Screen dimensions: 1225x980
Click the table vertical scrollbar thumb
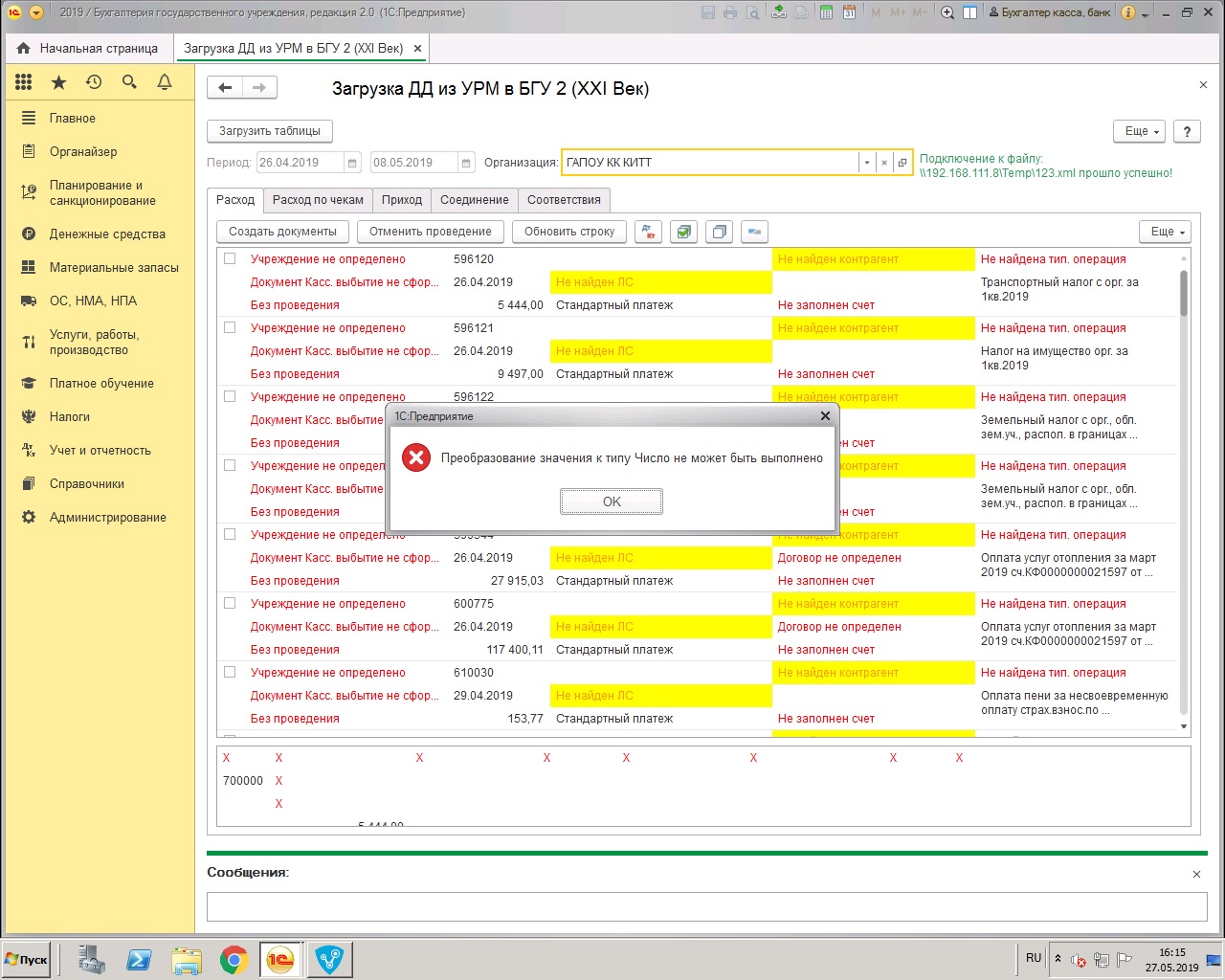(x=1184, y=293)
